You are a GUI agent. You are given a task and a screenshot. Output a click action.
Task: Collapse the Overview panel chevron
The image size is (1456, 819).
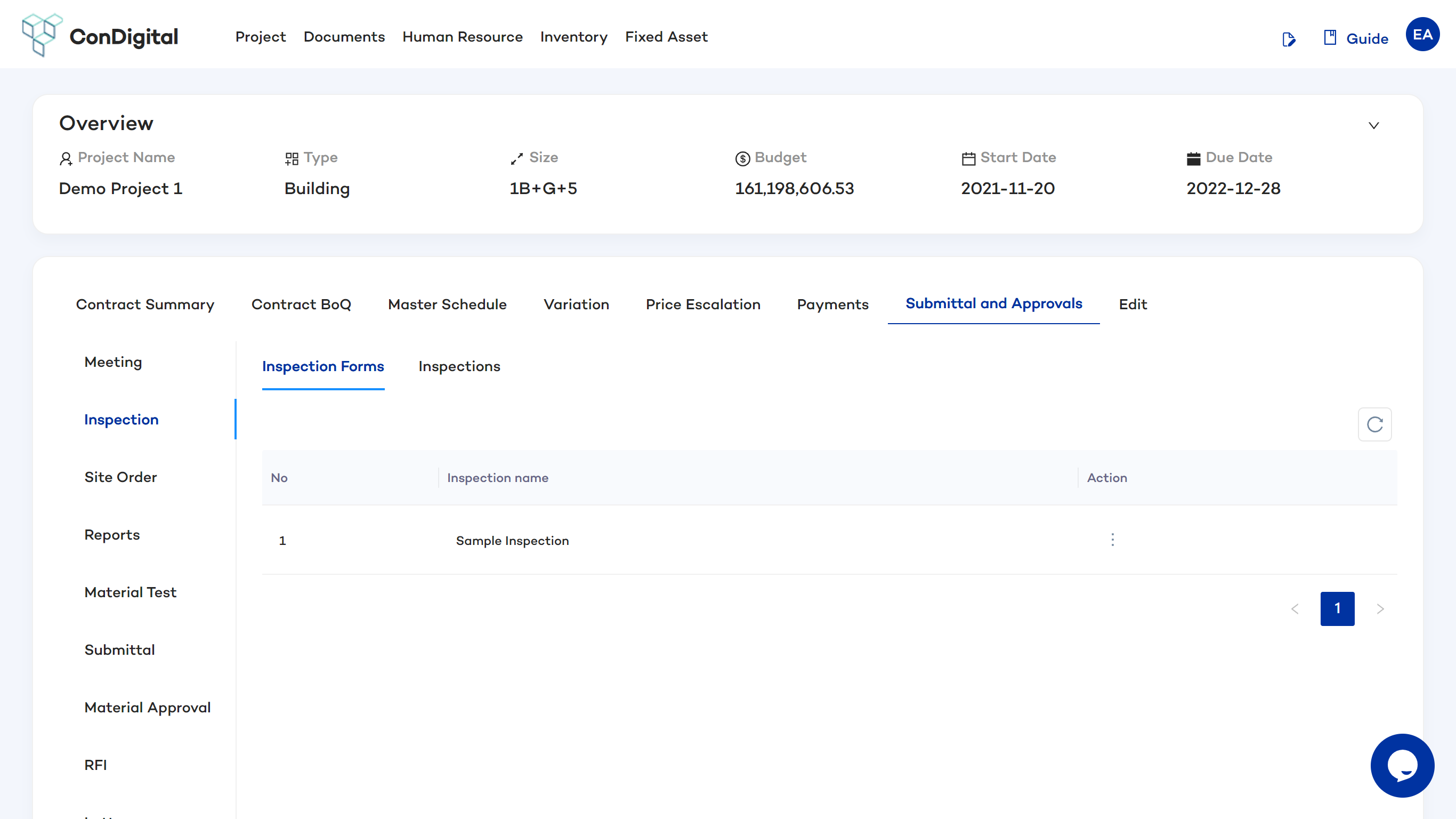1373,125
